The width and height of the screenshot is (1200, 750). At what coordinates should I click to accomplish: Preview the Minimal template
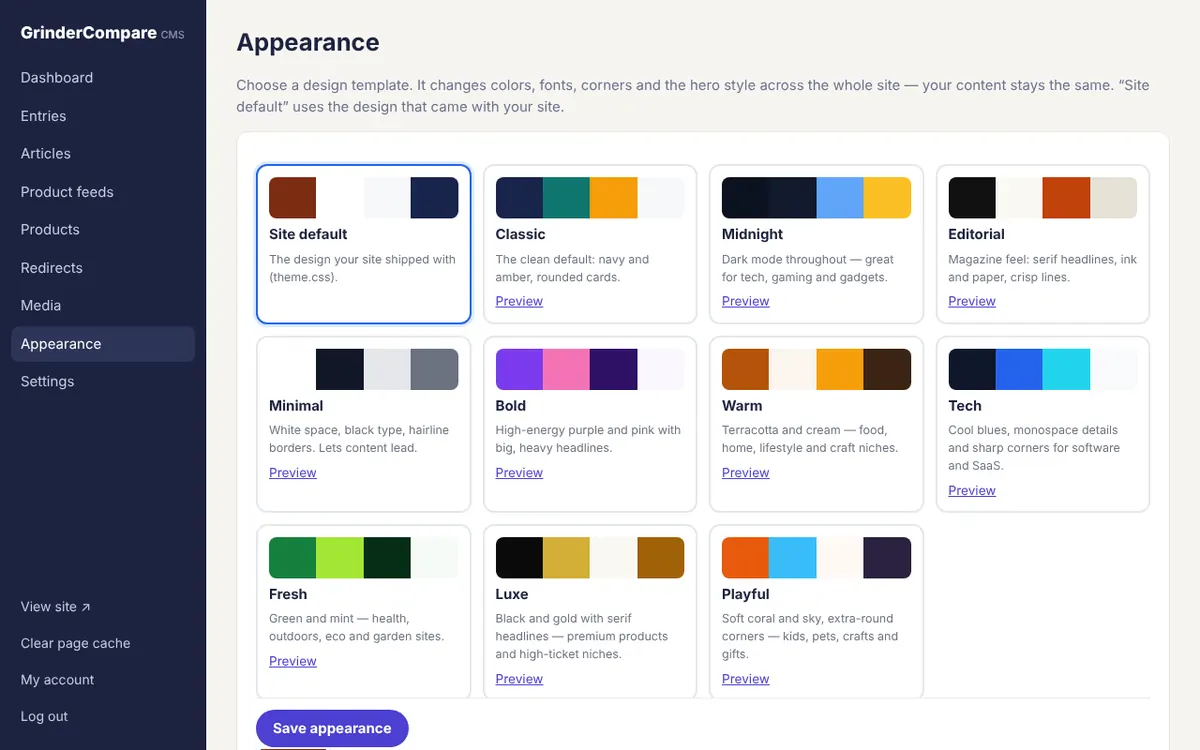click(293, 473)
